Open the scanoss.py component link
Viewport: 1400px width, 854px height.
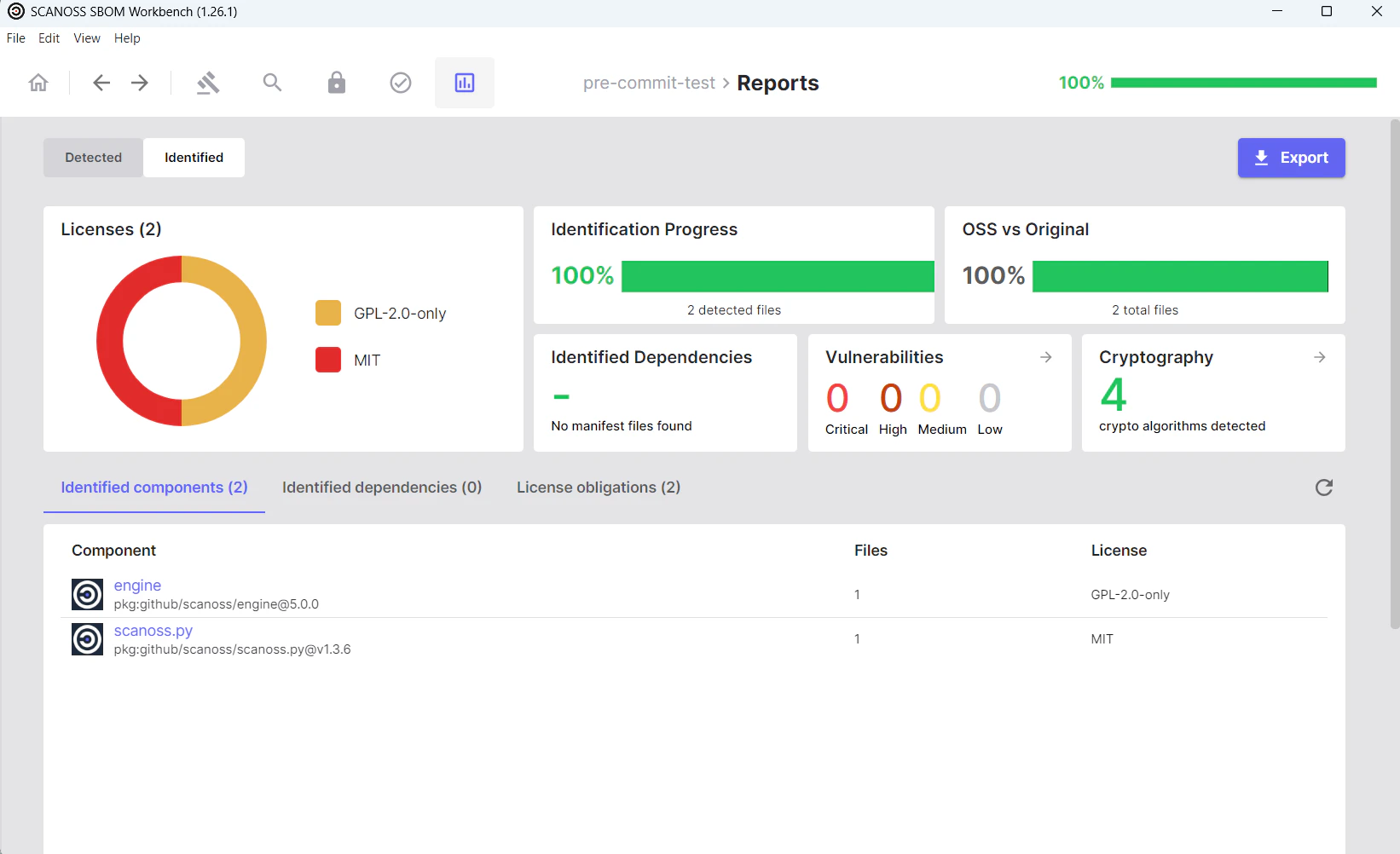[153, 631]
